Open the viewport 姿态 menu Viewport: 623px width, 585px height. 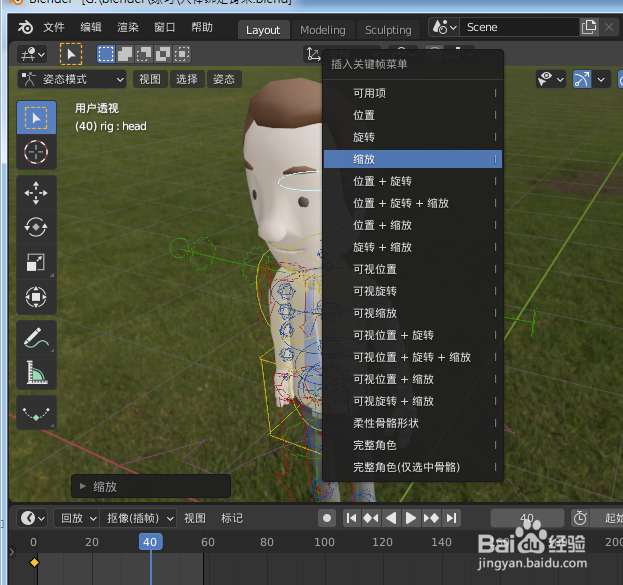click(x=224, y=79)
